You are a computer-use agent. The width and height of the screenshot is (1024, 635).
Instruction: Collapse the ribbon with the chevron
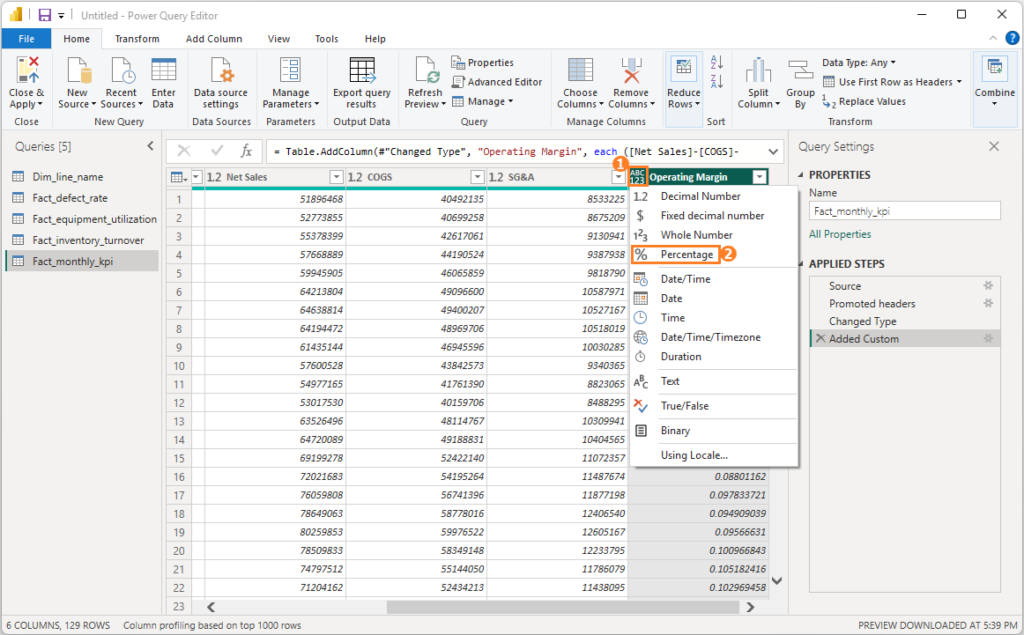click(993, 39)
